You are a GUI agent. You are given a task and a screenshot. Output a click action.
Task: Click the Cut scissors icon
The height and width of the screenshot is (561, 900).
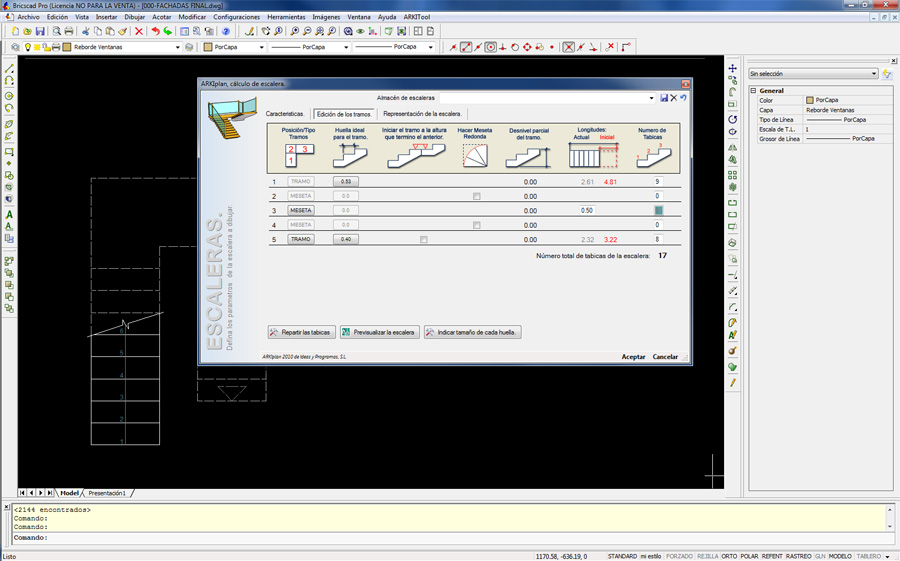pyautogui.click(x=86, y=31)
